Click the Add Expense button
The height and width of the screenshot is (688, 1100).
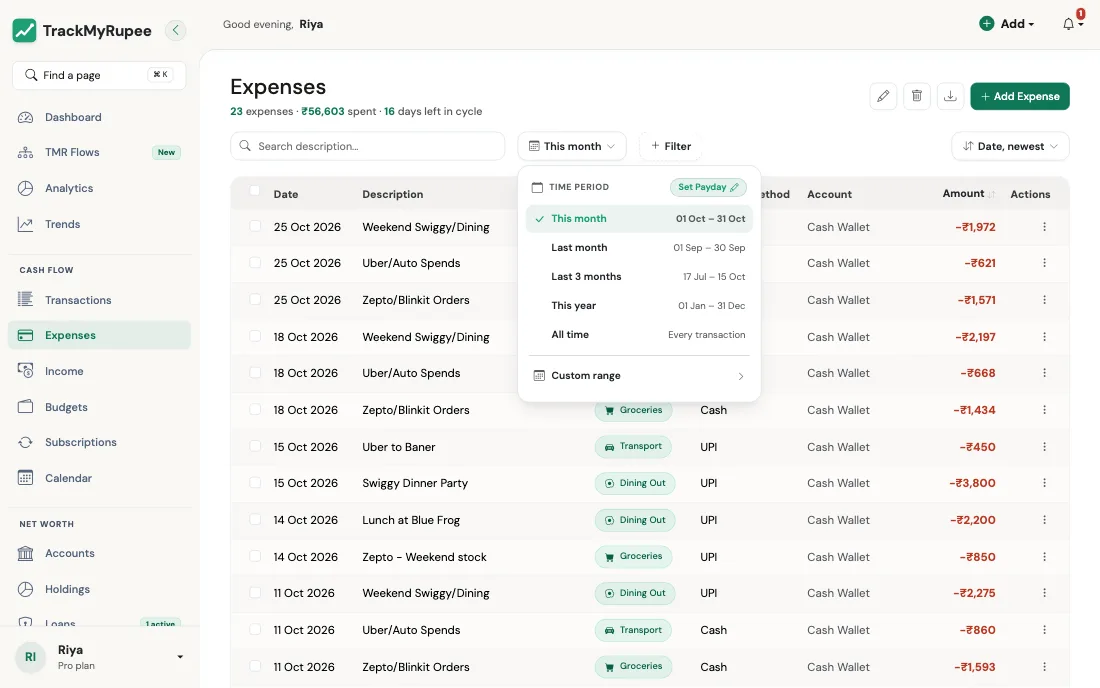pyautogui.click(x=1020, y=96)
